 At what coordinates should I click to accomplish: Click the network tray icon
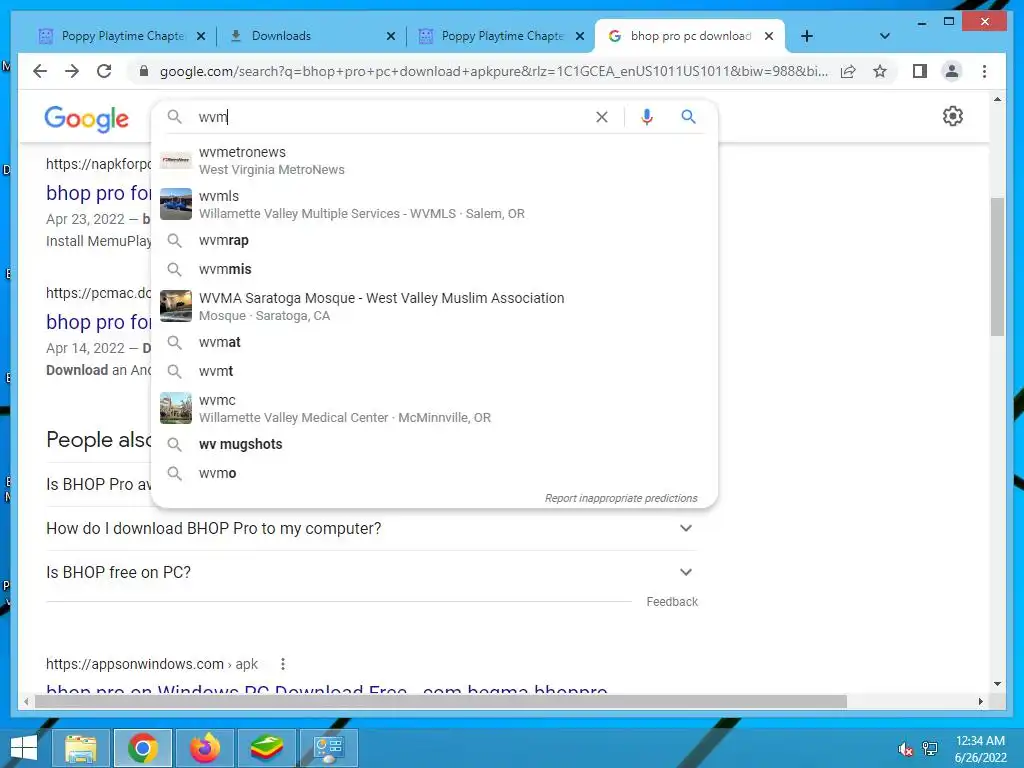click(x=930, y=749)
